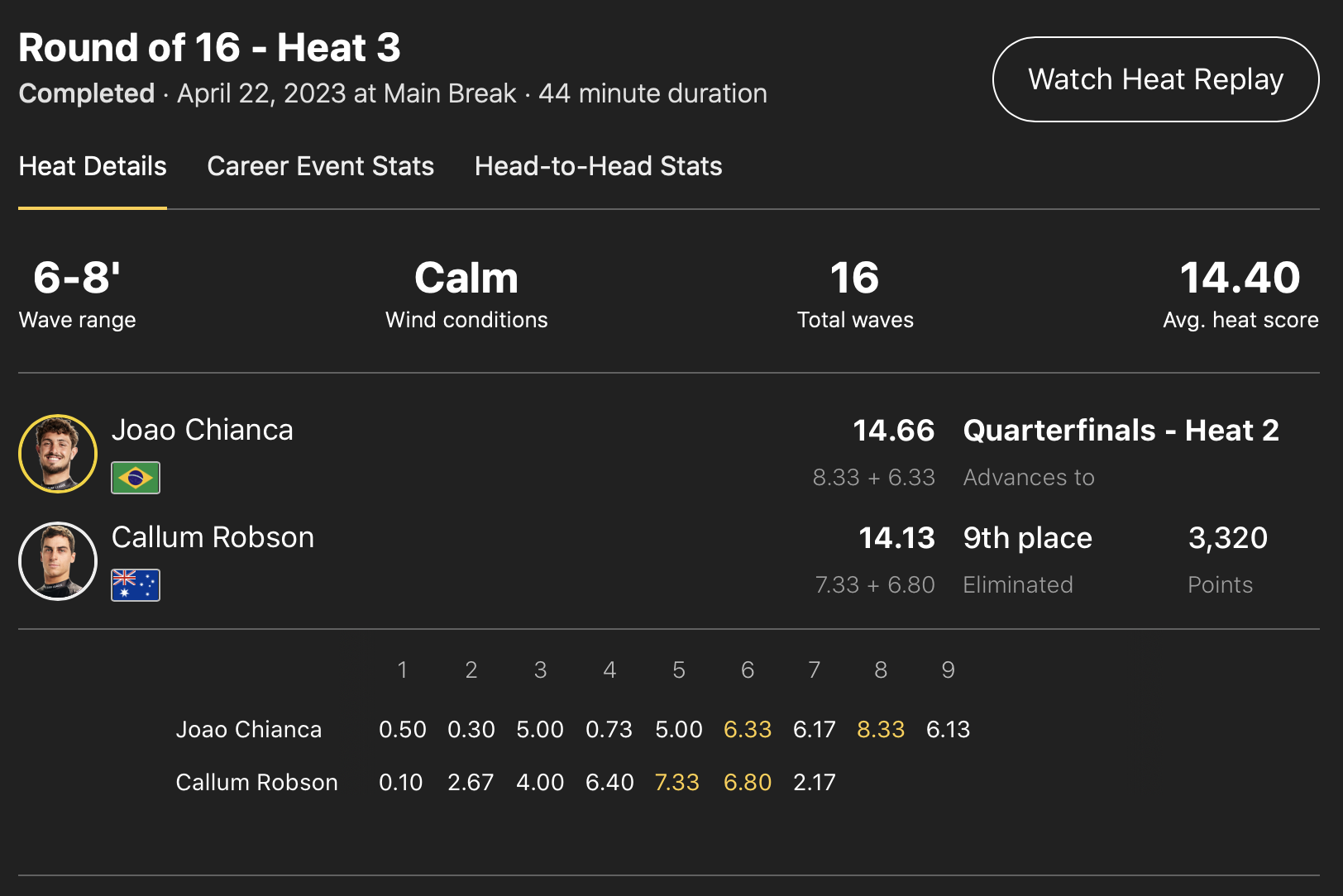
Task: Click wave number 9 column header
Action: (948, 670)
